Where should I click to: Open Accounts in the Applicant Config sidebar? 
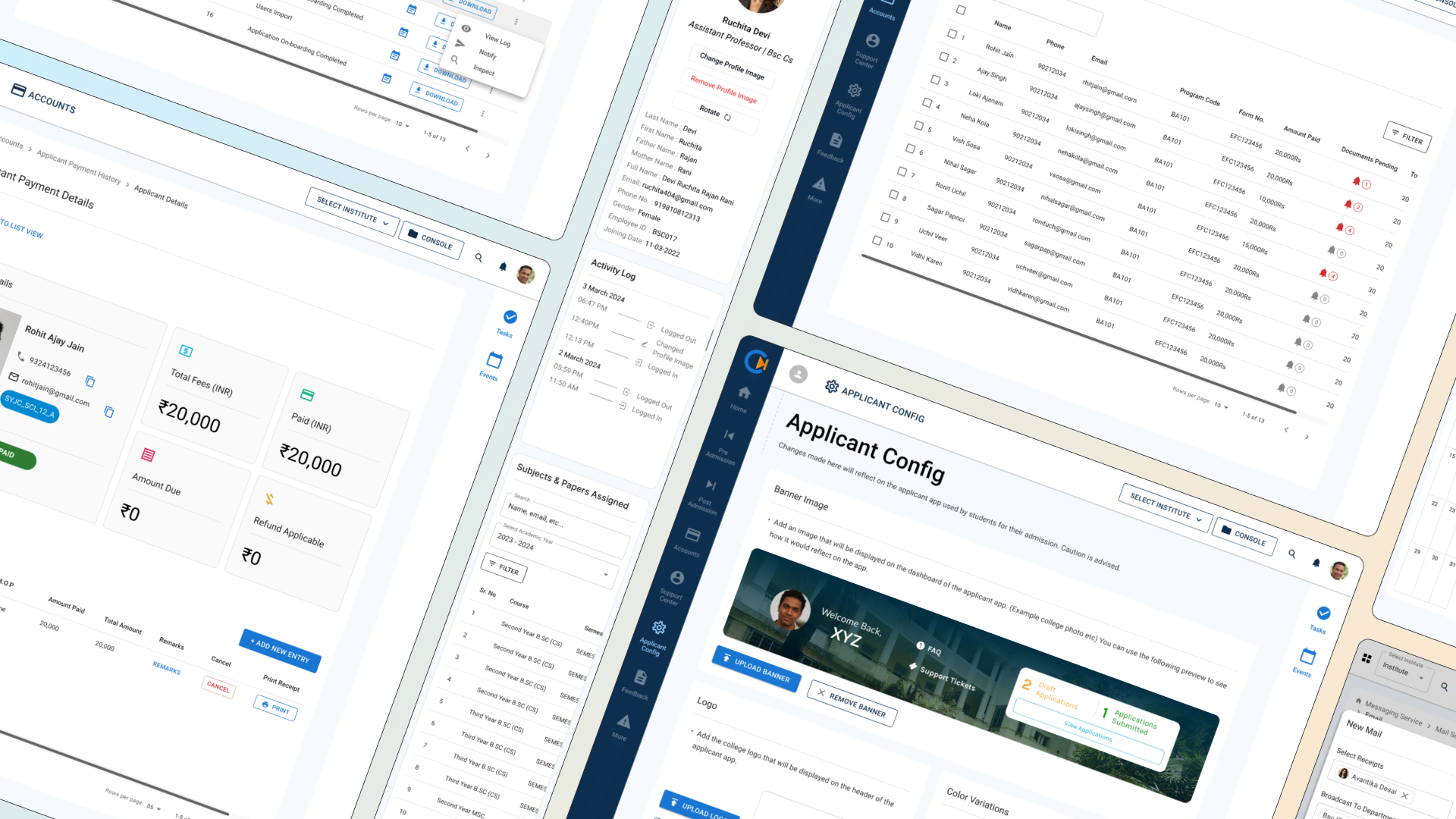tap(690, 541)
